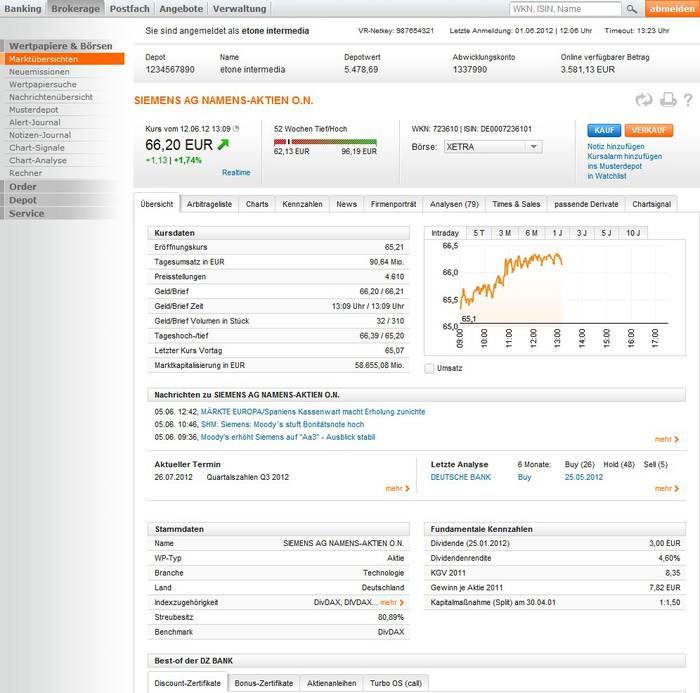Open the Analysen (79) tab
700x693 pixels.
point(454,204)
